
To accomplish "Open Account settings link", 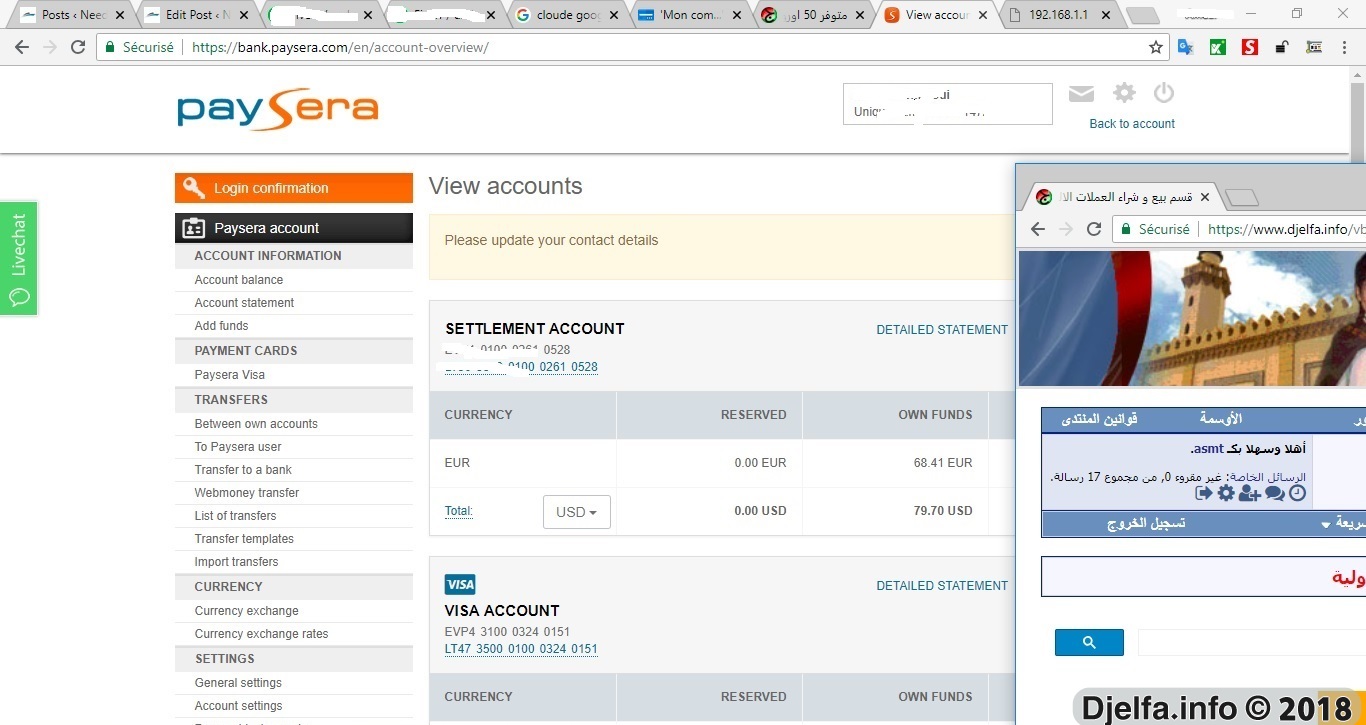I will pyautogui.click(x=238, y=706).
